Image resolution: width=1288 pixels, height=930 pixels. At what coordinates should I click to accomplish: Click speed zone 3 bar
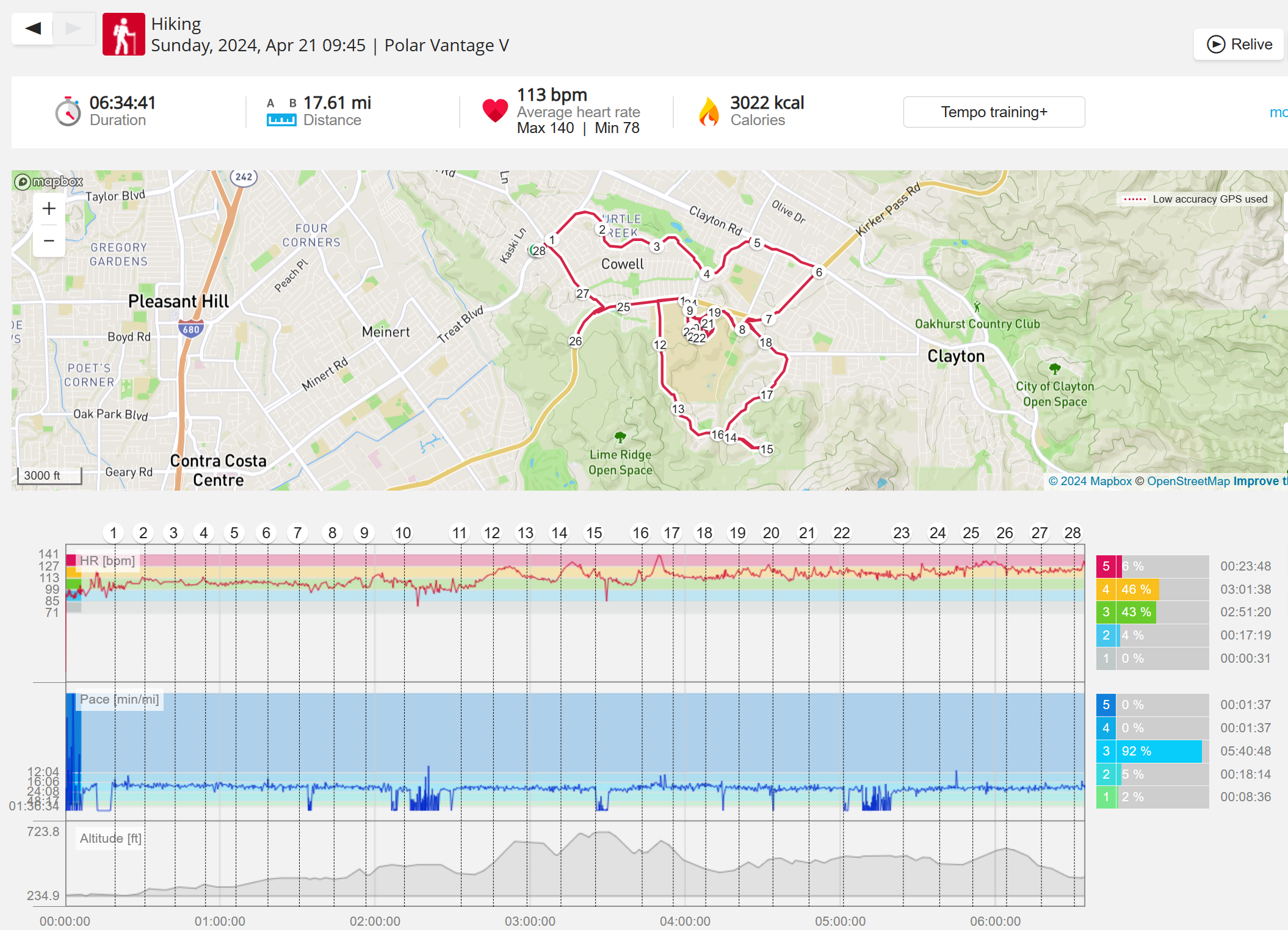click(1160, 751)
